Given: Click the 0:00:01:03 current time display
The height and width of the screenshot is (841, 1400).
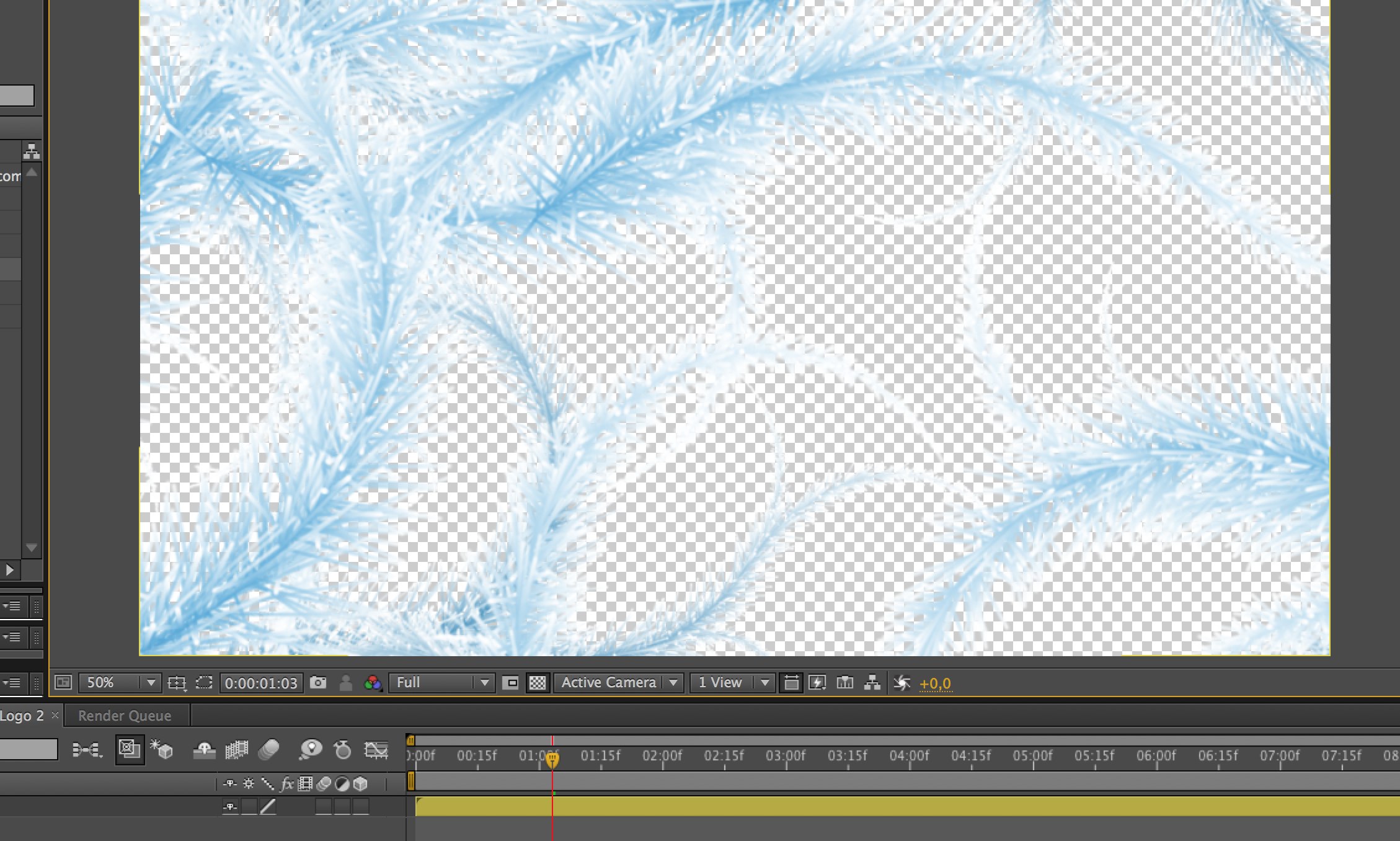Looking at the screenshot, I should click(261, 683).
